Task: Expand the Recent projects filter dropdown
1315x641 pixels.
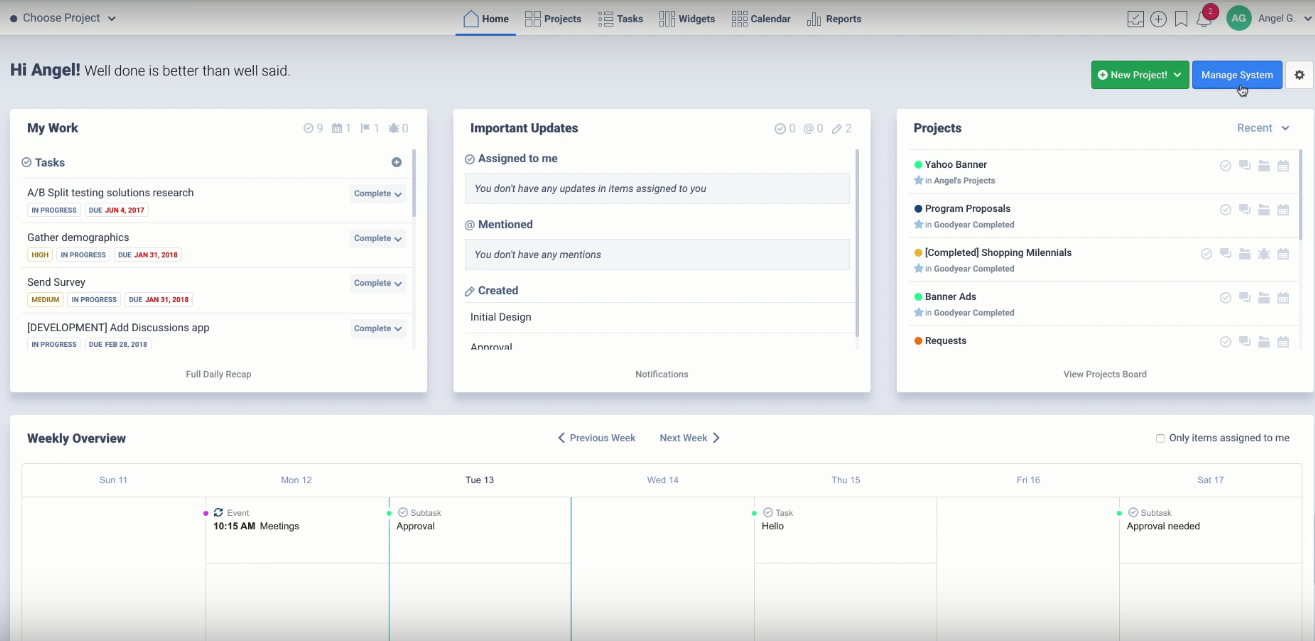Action: [1263, 128]
